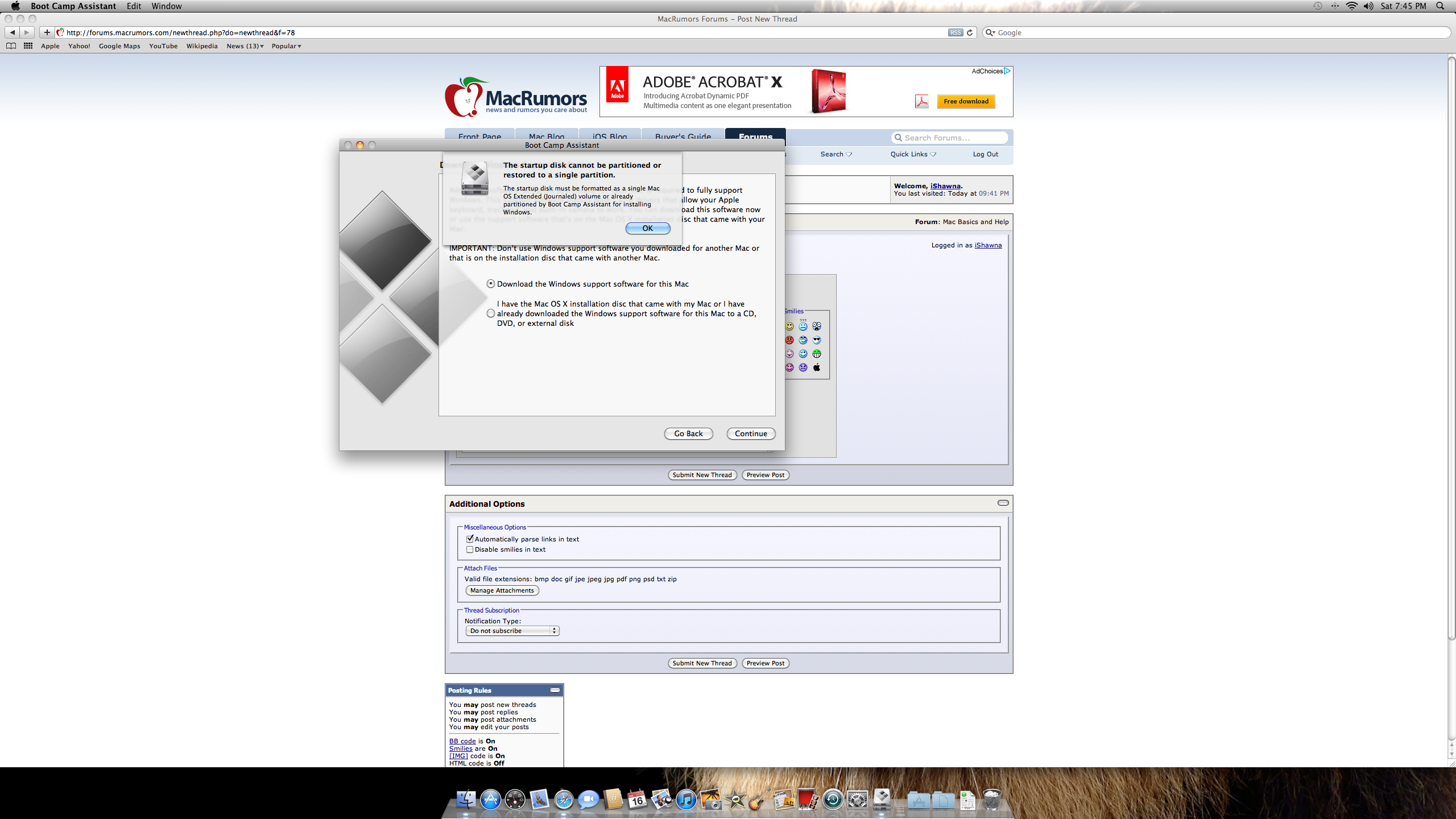1456x819 pixels.
Task: Click the lower Submit New Thread button
Action: coord(702,663)
